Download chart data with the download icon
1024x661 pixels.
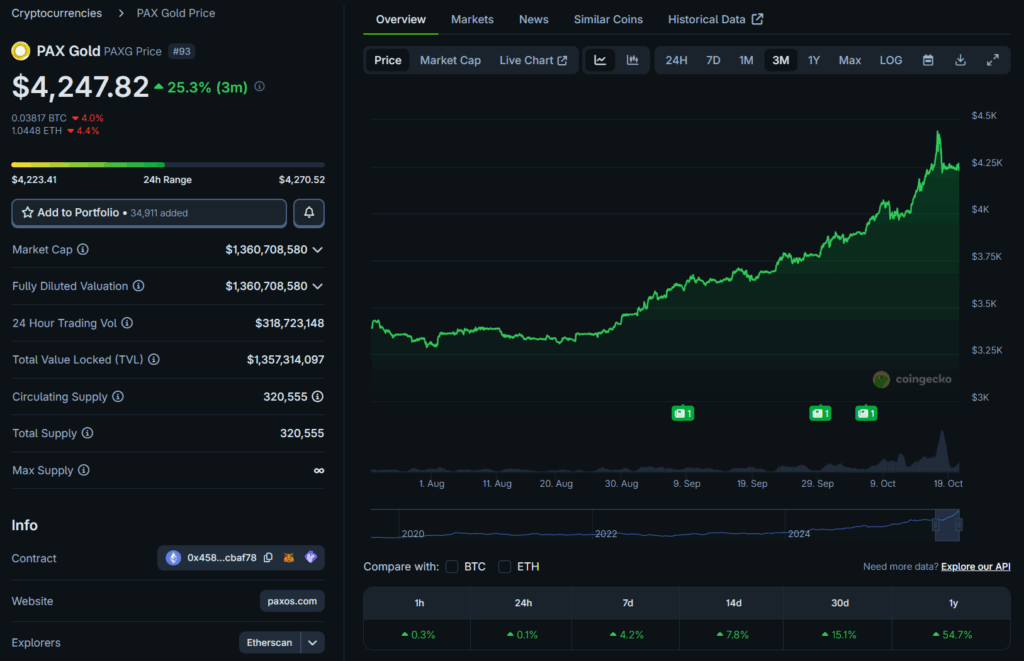tap(960, 60)
